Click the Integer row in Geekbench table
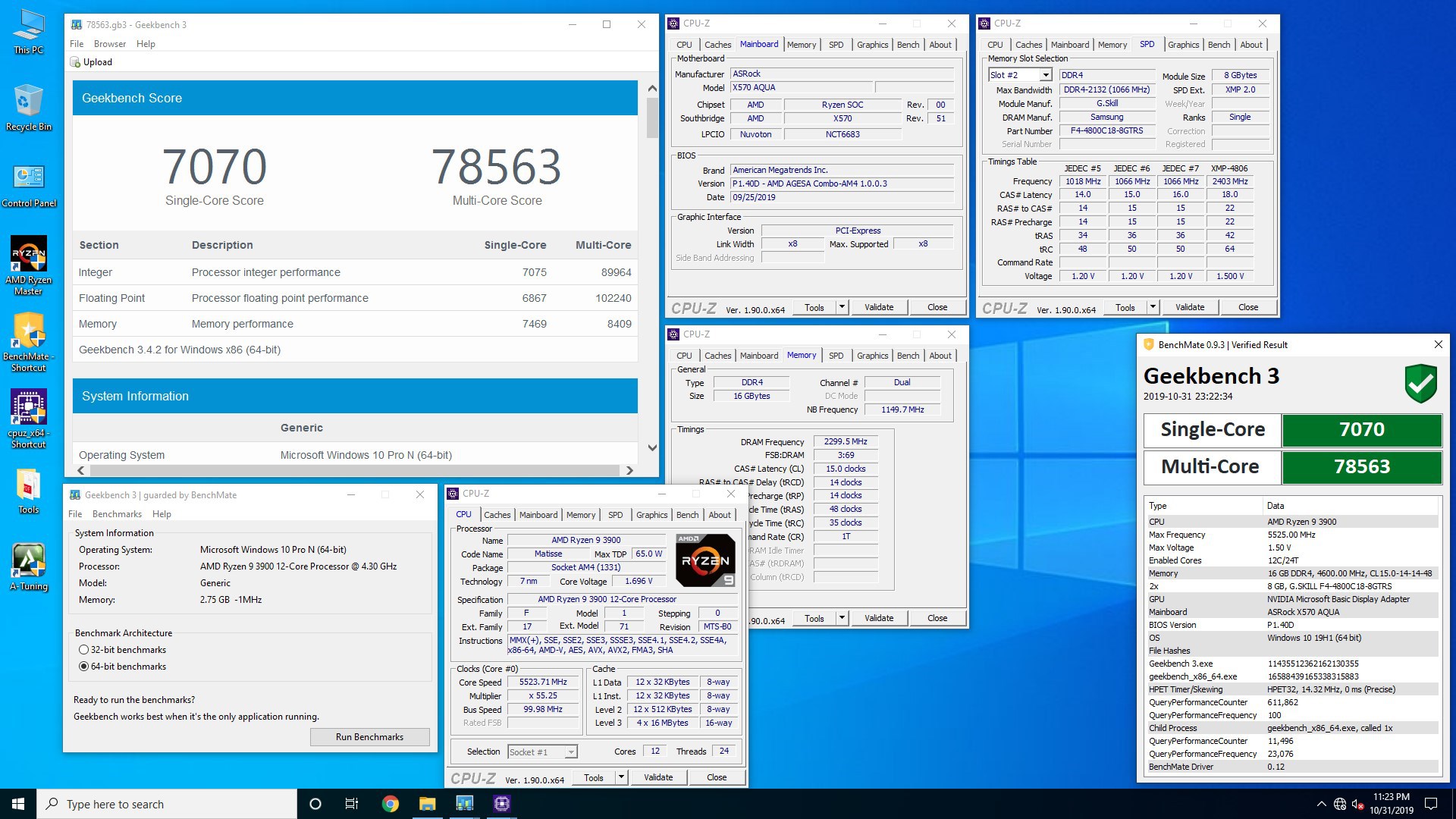The height and width of the screenshot is (819, 1456). click(355, 272)
